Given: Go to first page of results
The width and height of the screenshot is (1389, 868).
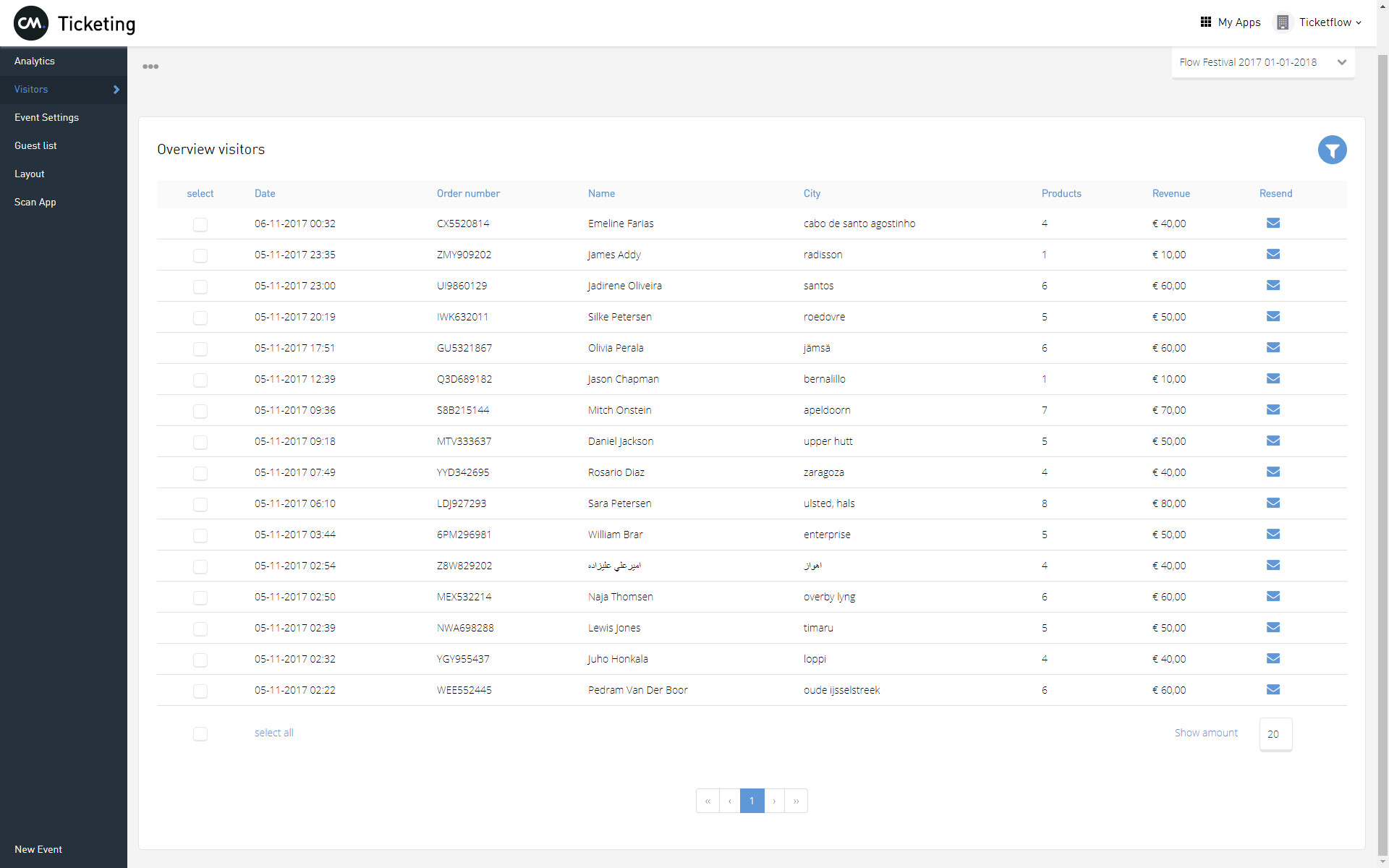Looking at the screenshot, I should click(708, 801).
